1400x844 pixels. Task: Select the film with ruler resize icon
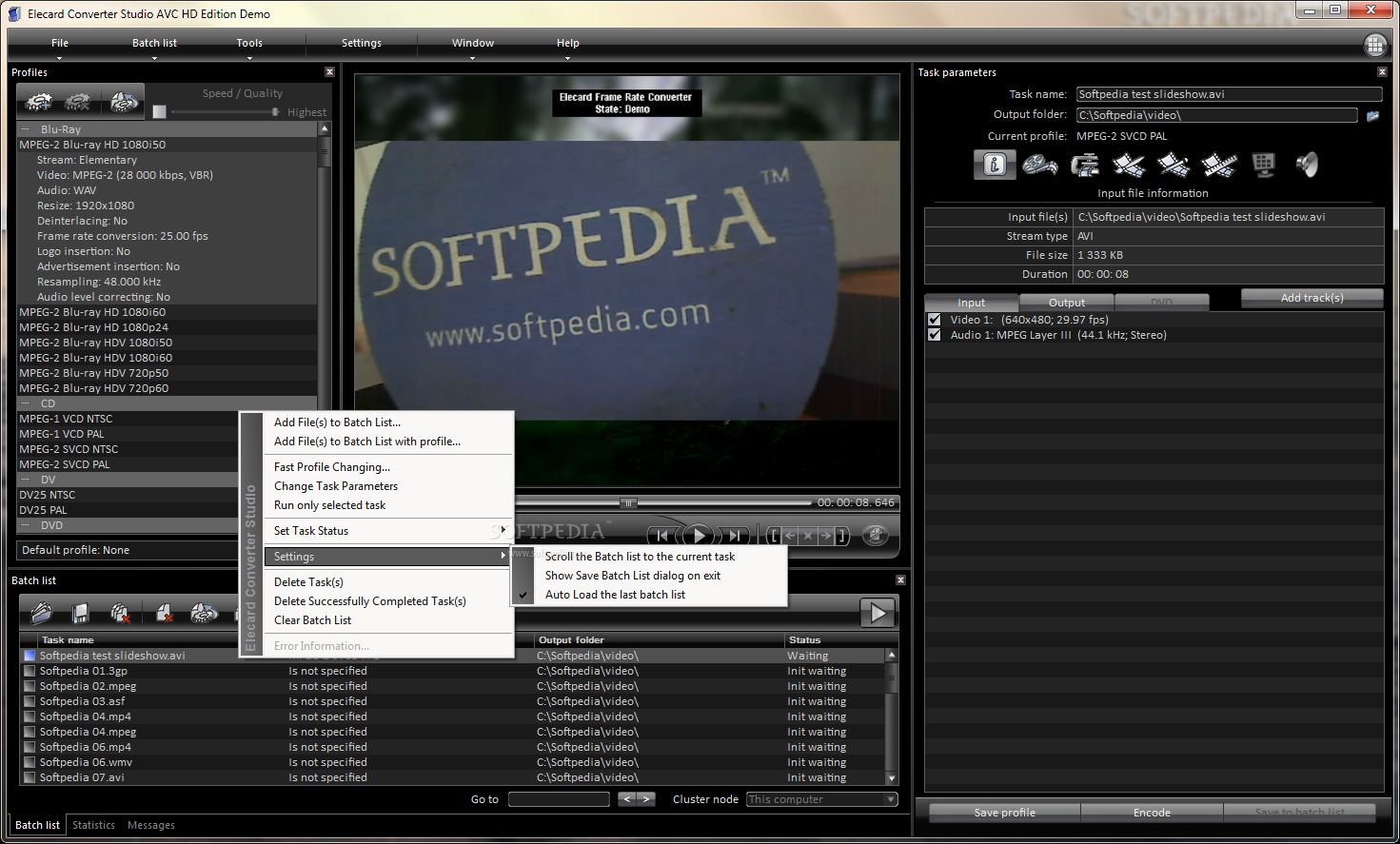tap(1219, 166)
